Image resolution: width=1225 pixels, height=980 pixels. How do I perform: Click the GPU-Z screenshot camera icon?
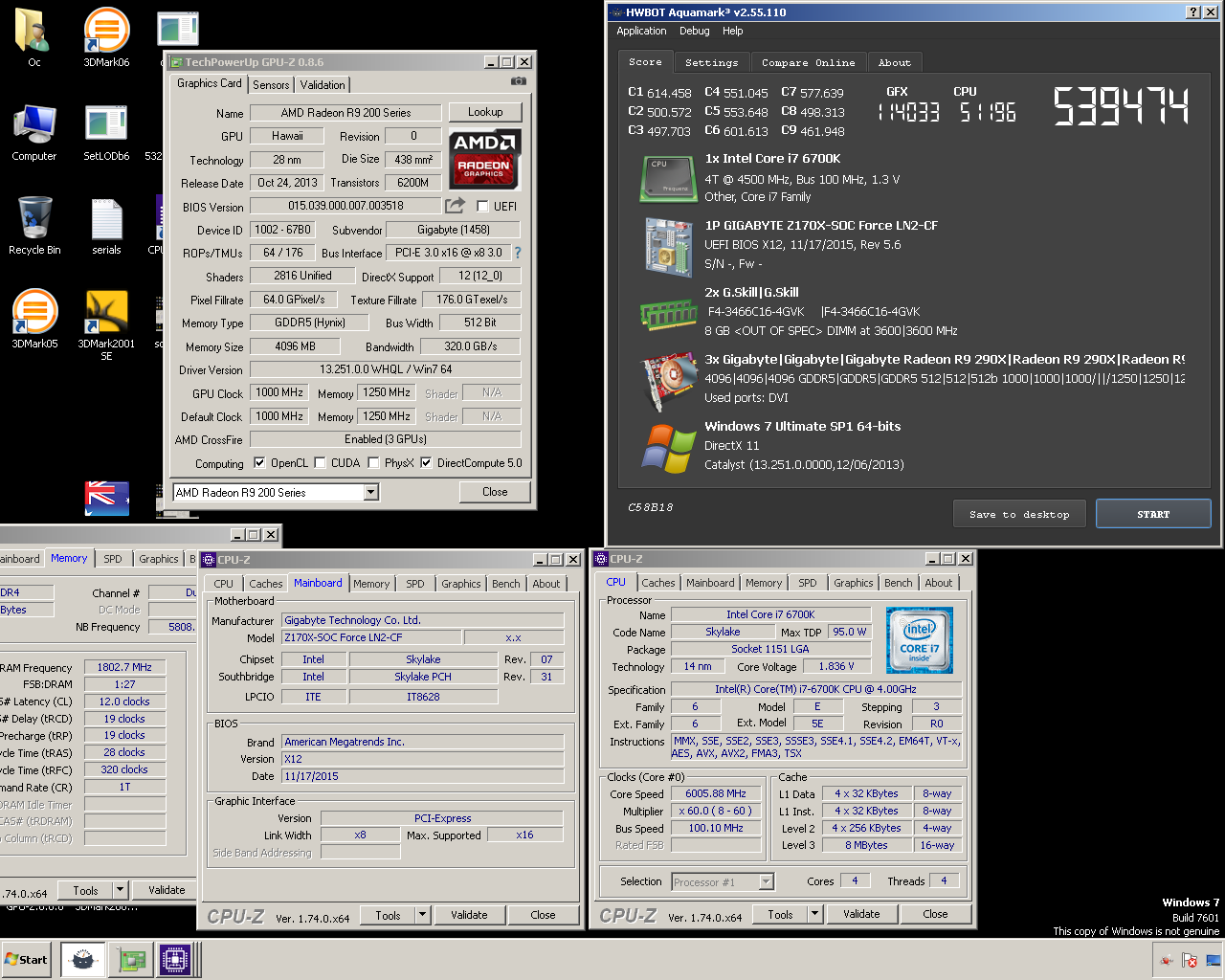(519, 81)
